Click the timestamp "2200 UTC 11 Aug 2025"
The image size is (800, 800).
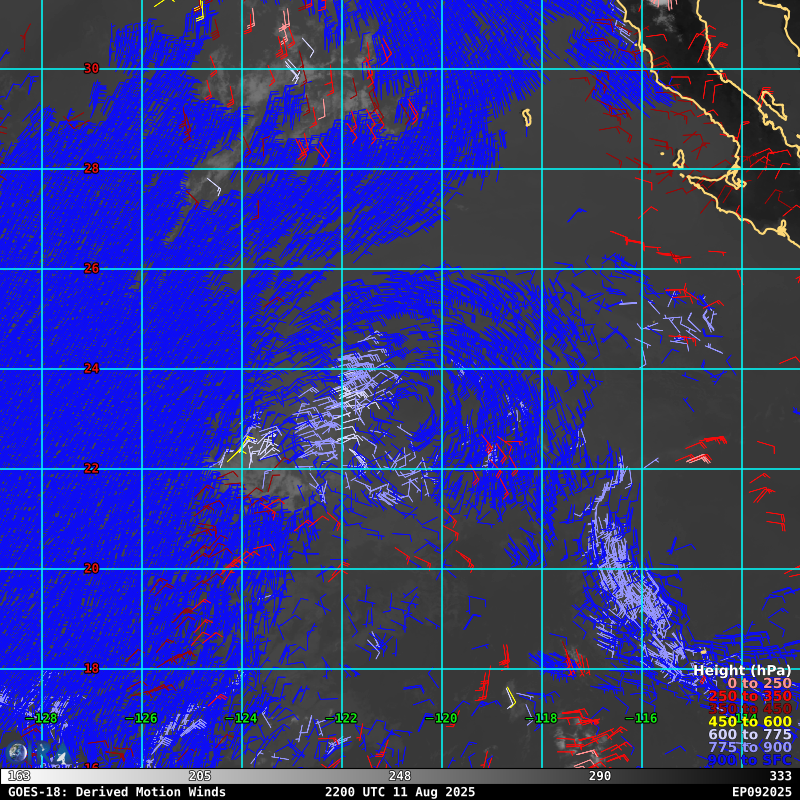[400, 792]
